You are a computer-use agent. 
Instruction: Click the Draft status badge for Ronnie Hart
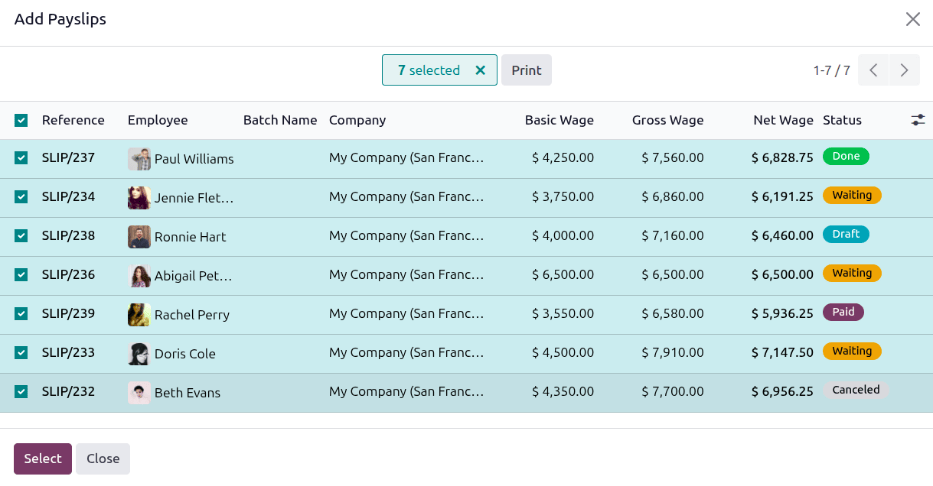[845, 234]
